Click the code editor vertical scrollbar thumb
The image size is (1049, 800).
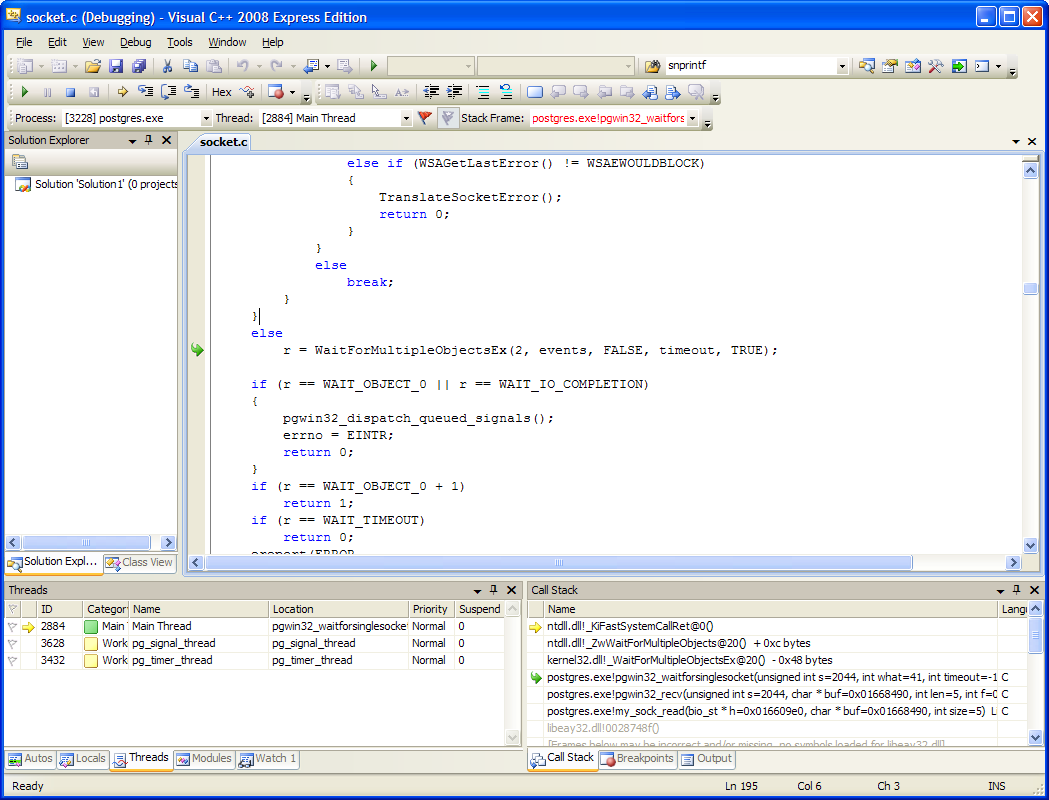[1030, 289]
